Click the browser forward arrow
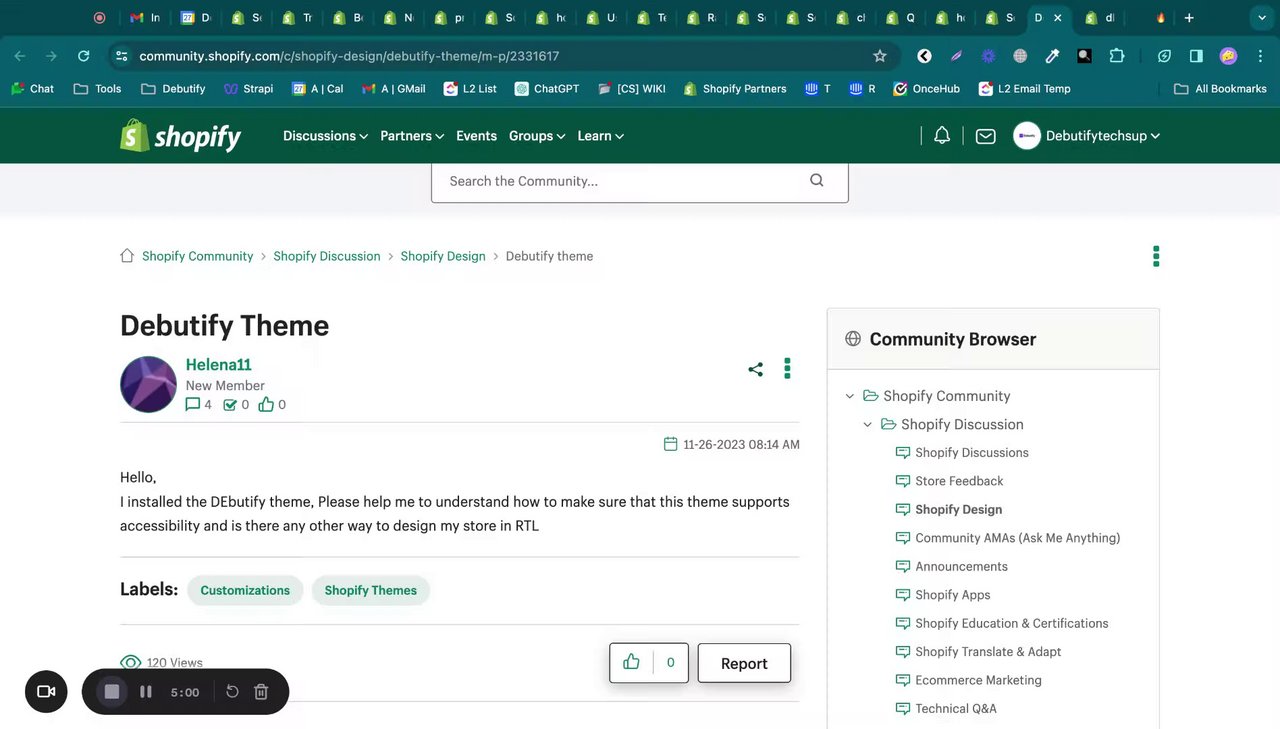This screenshot has height=729, width=1280. [x=52, y=56]
